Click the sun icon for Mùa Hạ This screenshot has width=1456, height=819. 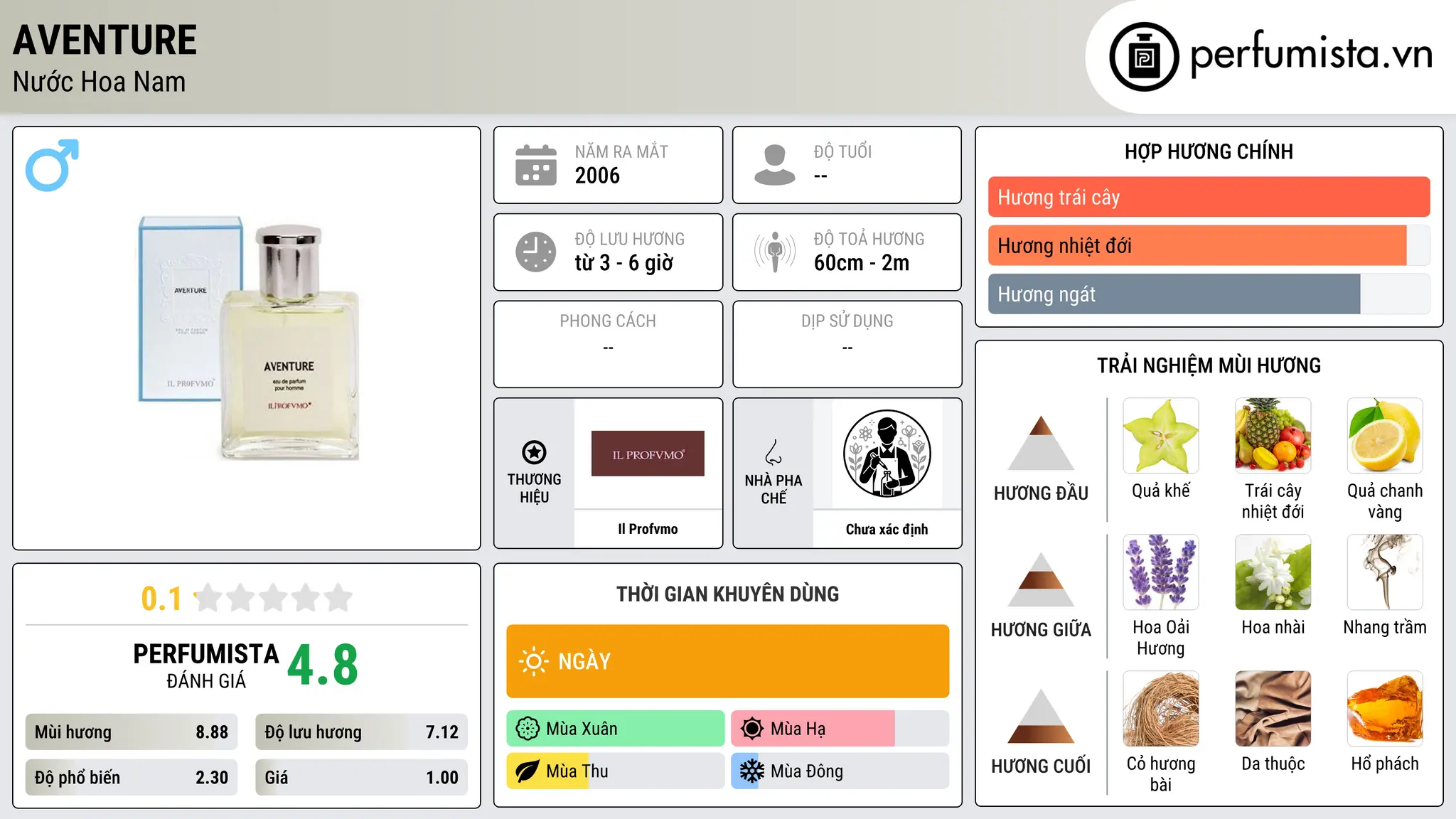752,729
